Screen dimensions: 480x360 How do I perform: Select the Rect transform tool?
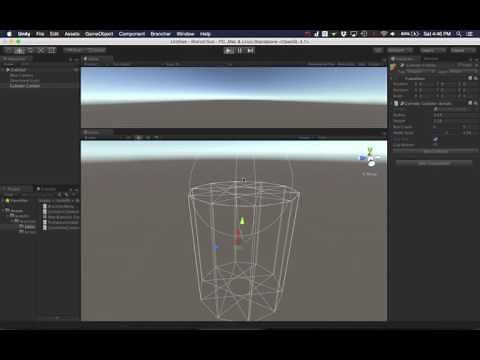click(52, 51)
